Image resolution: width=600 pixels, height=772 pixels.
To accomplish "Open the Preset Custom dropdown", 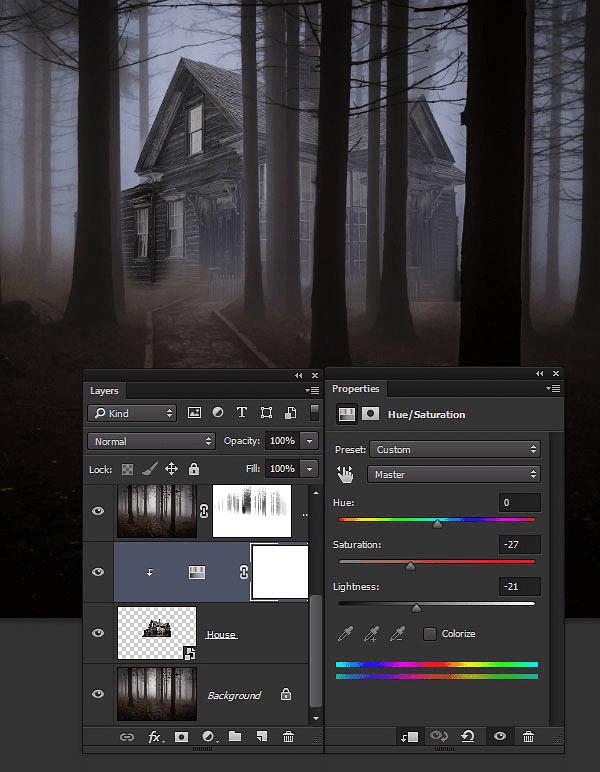I will point(455,450).
